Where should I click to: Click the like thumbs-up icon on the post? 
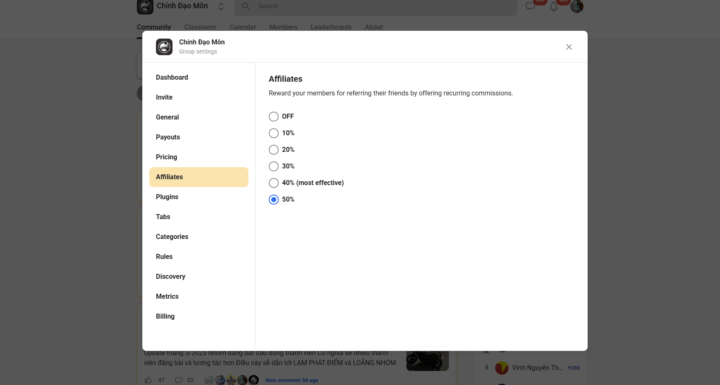(148, 380)
